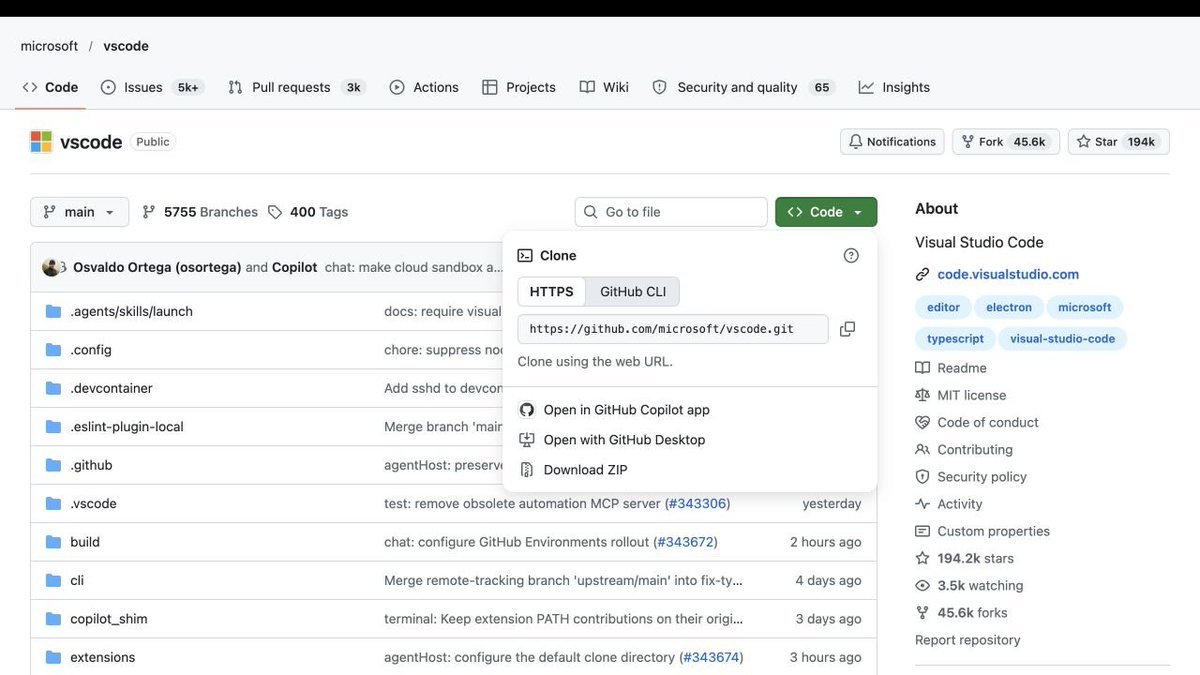1200x675 pixels.
Task: Open the Clone help question-mark icon
Action: coord(851,256)
